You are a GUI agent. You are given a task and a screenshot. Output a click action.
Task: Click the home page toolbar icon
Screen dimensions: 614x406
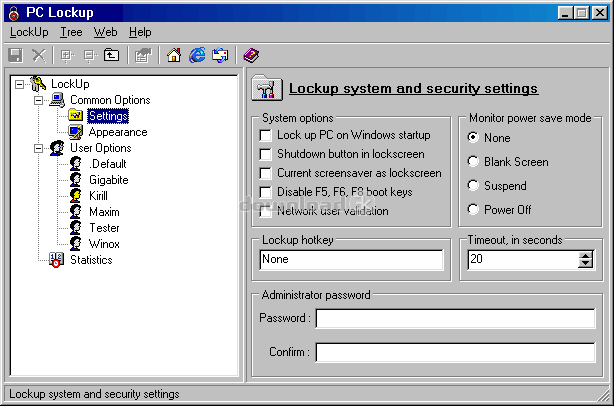(x=173, y=56)
